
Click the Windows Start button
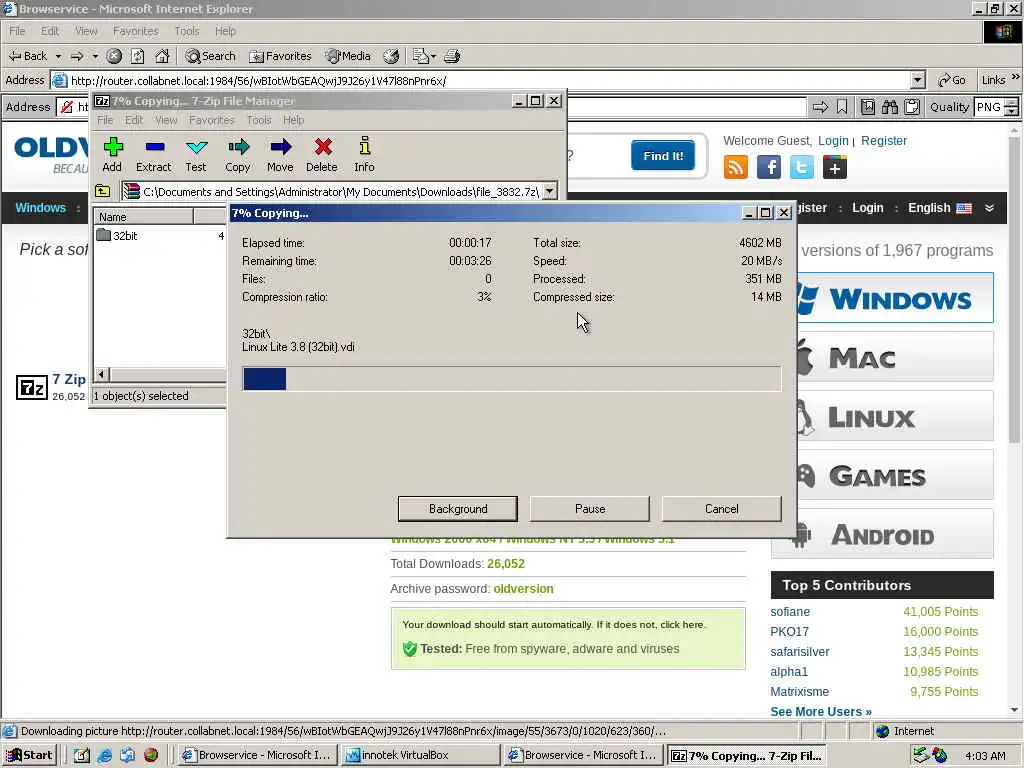click(x=30, y=756)
